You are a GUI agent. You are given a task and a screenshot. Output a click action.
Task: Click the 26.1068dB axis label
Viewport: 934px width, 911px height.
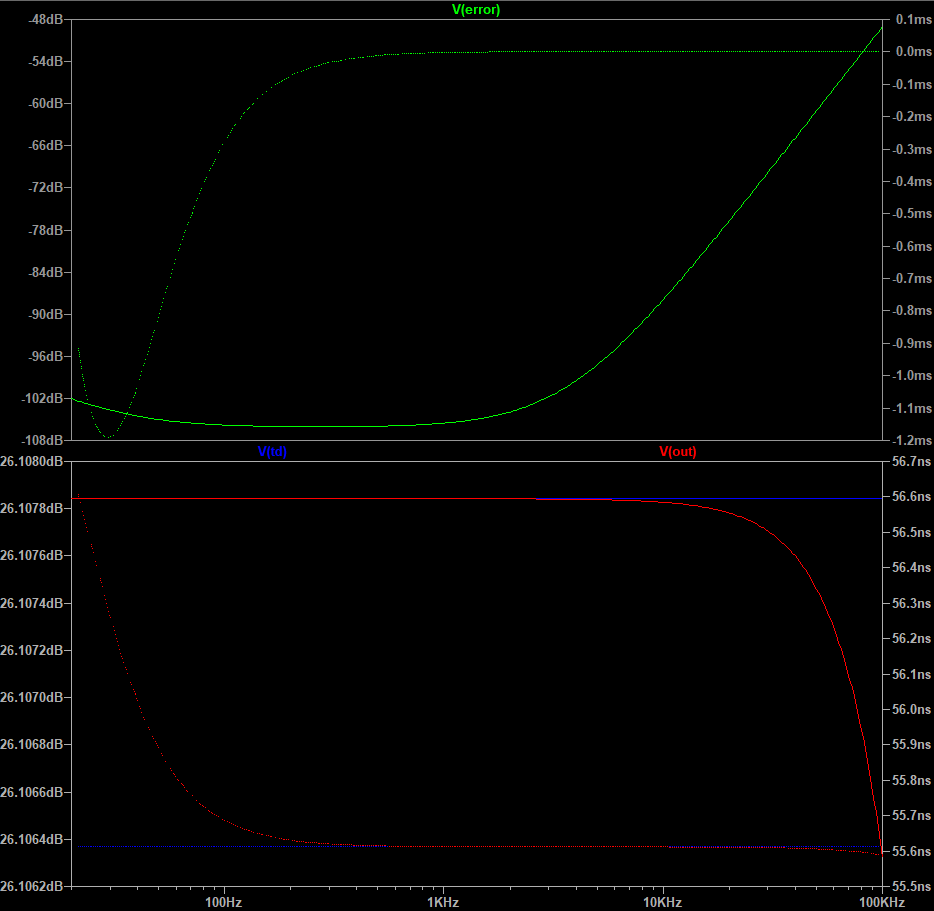click(x=32, y=744)
